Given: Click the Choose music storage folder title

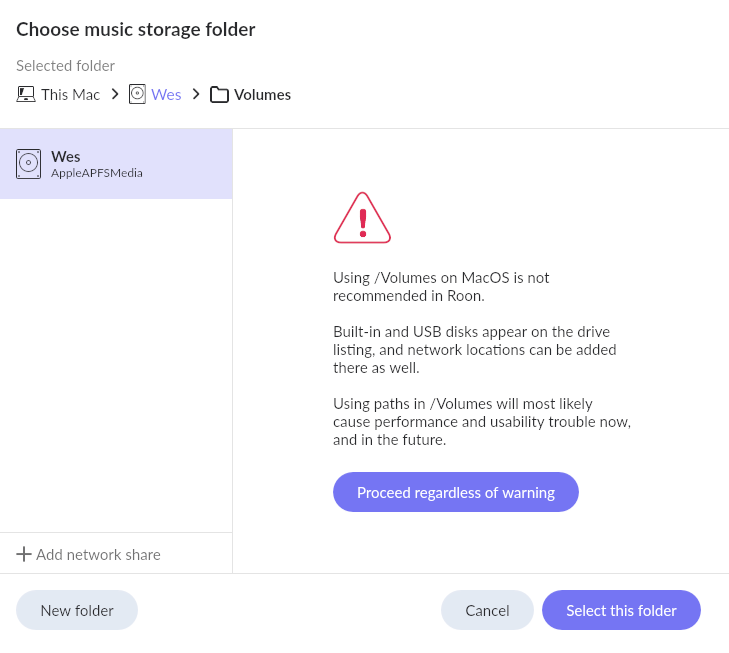Looking at the screenshot, I should [136, 29].
